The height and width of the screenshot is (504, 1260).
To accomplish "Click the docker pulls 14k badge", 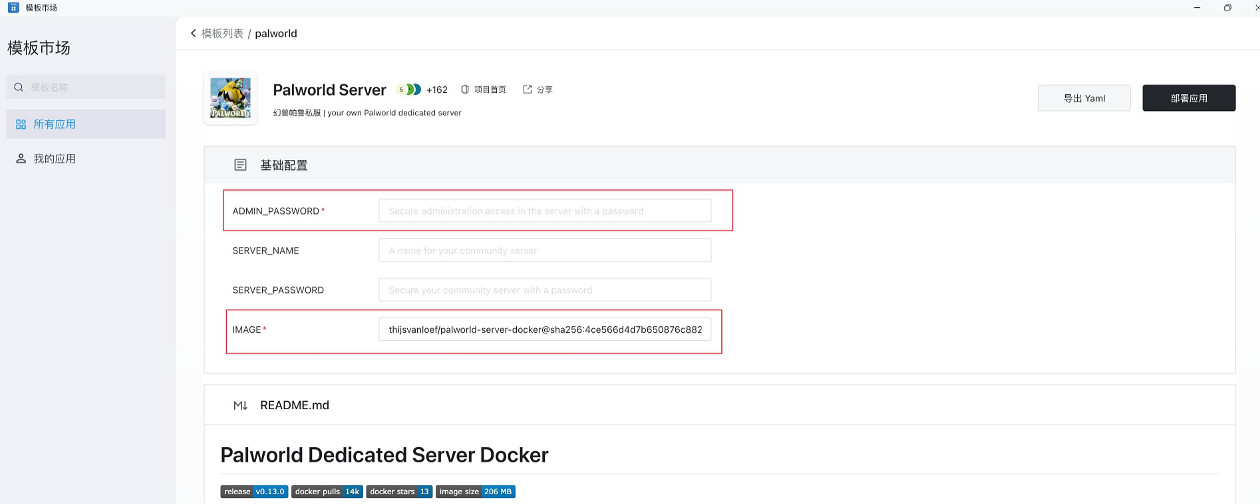I will pyautogui.click(x=327, y=491).
